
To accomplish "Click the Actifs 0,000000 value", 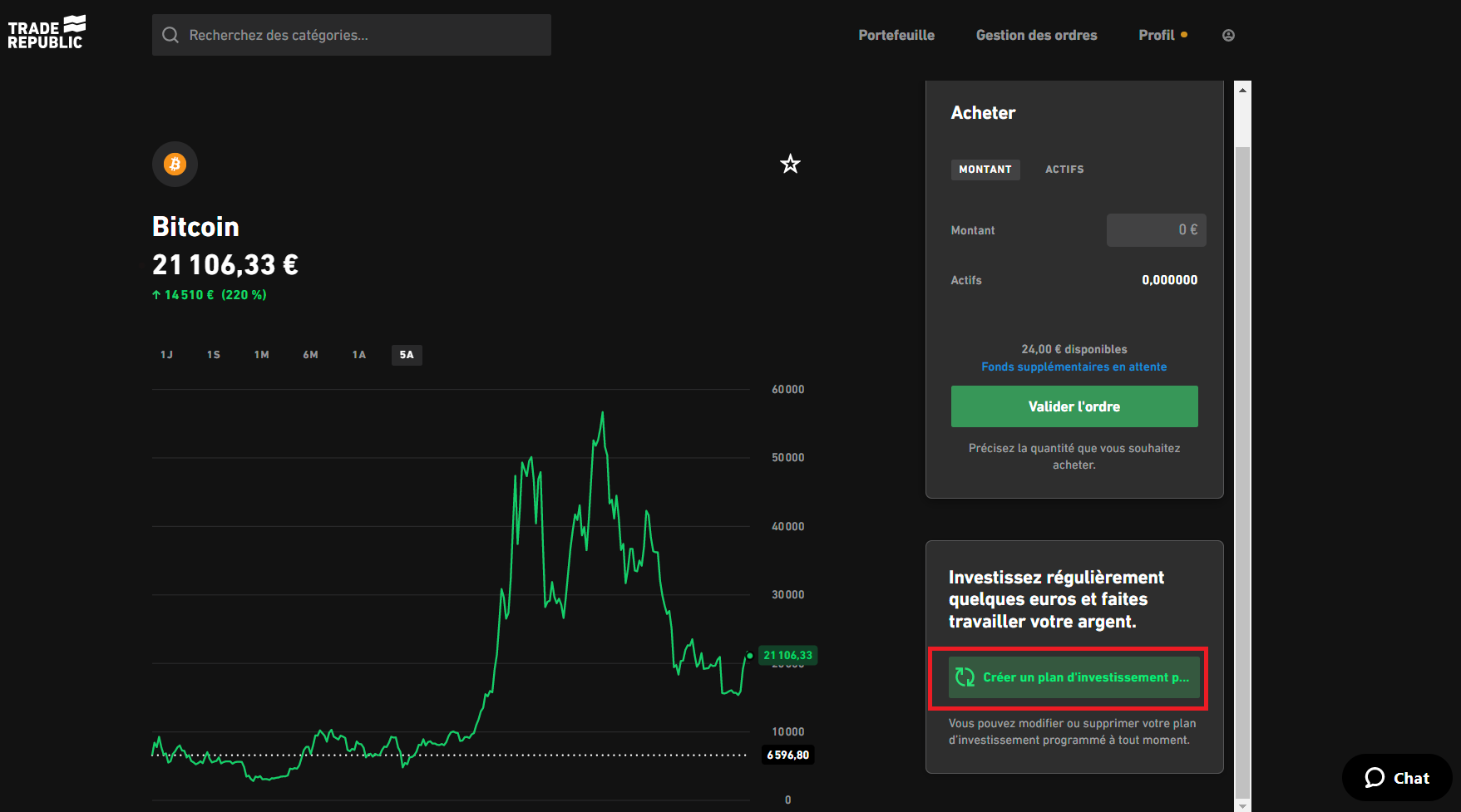I will pyautogui.click(x=1170, y=280).
